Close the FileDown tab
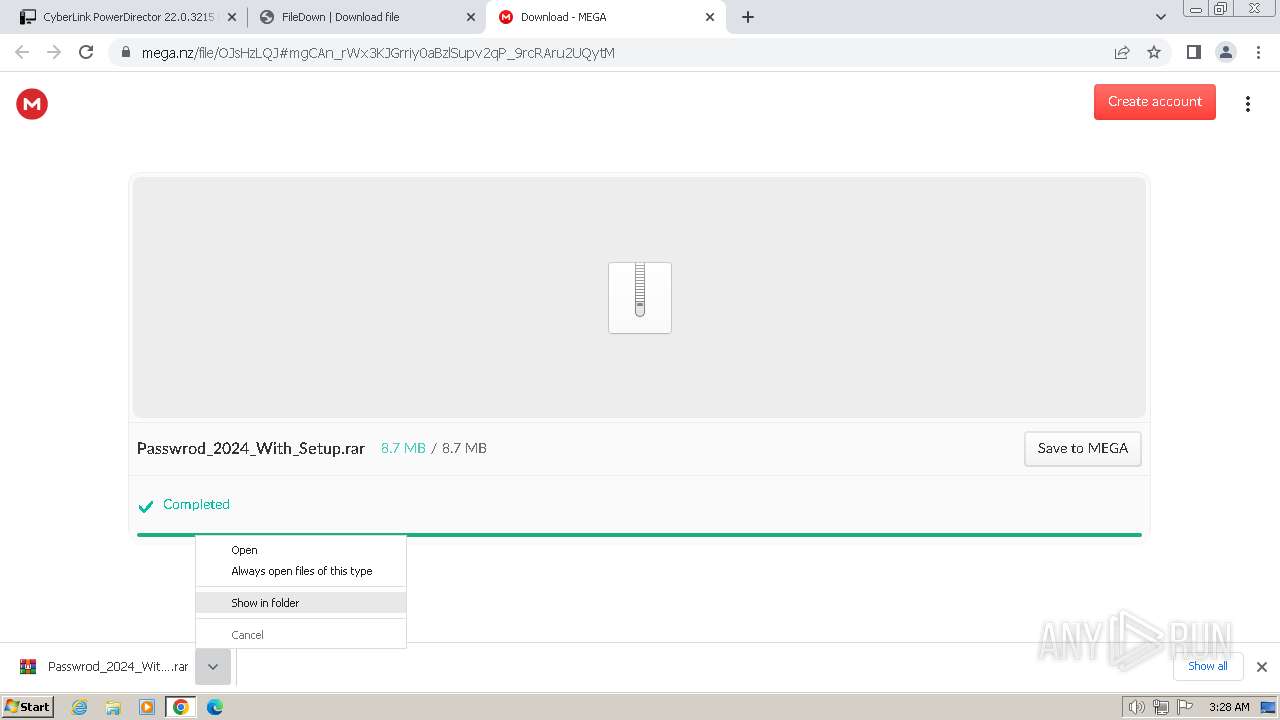The width and height of the screenshot is (1280, 720). click(471, 17)
